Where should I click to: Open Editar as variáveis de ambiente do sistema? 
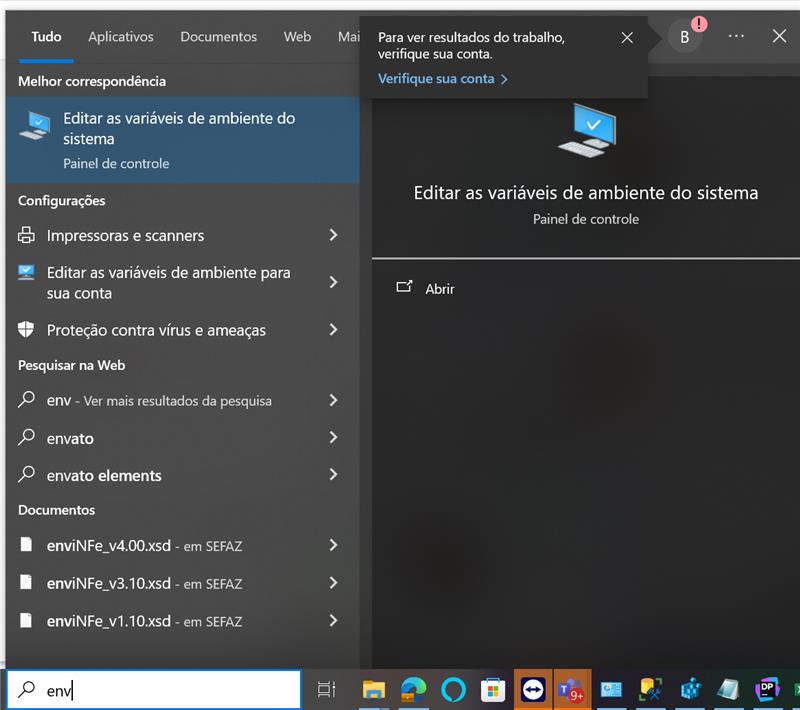(183, 140)
